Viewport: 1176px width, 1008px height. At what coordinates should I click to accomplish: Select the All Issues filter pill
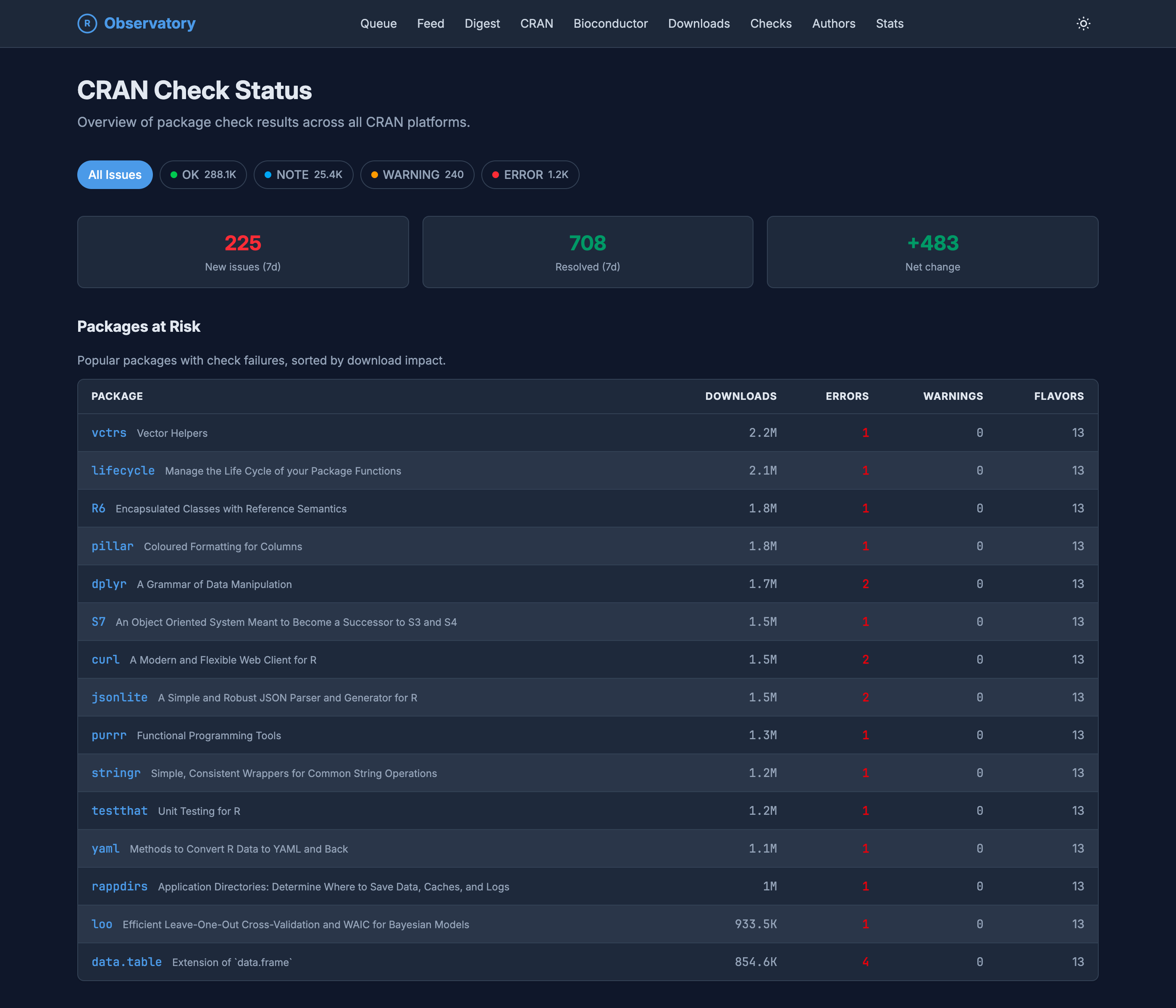(x=115, y=175)
